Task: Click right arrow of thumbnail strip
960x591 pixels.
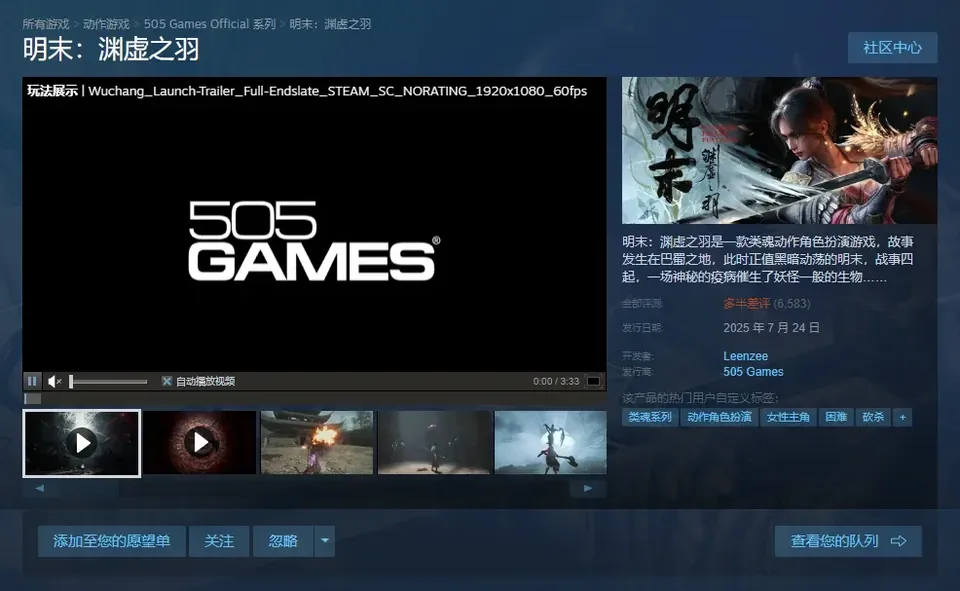Action: [x=588, y=488]
